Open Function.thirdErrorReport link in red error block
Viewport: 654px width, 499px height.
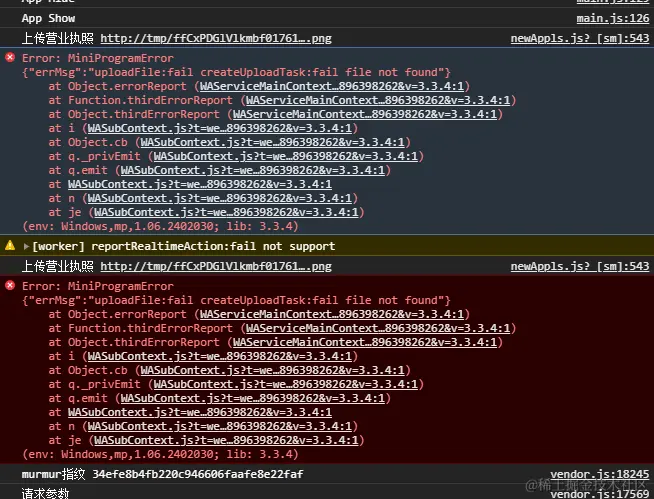(x=378, y=328)
